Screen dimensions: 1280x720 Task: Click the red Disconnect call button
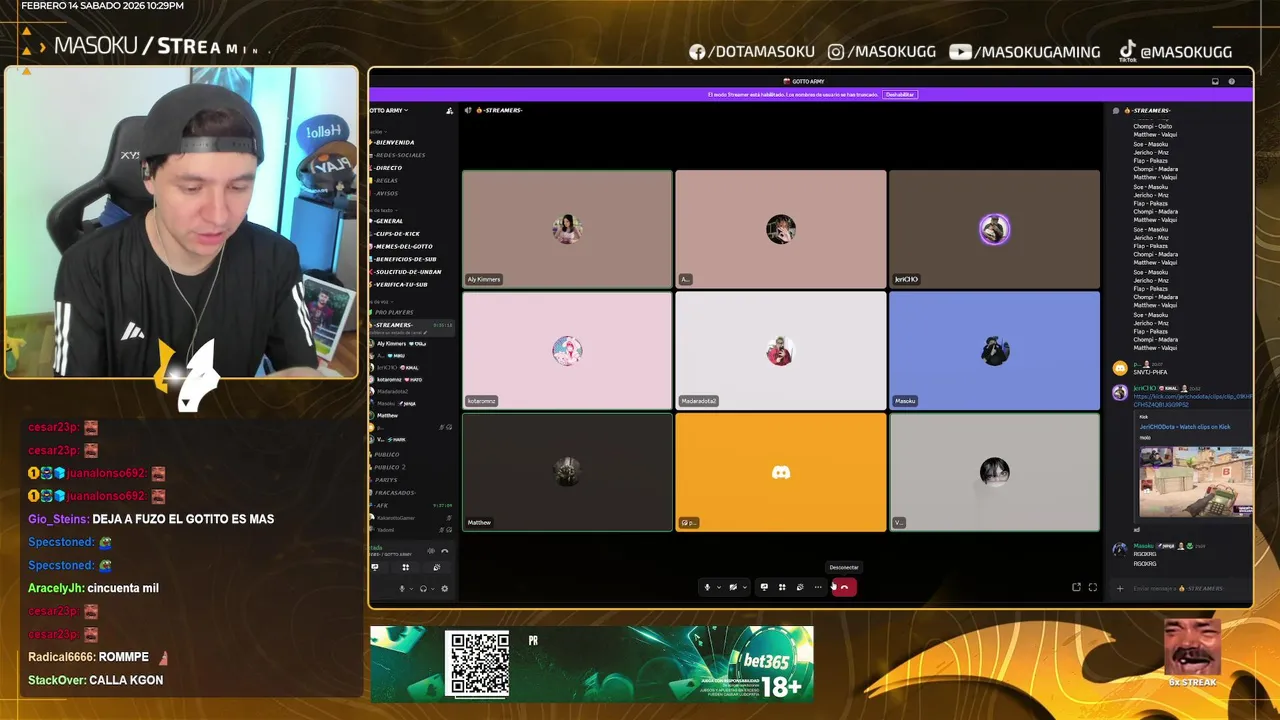(844, 587)
